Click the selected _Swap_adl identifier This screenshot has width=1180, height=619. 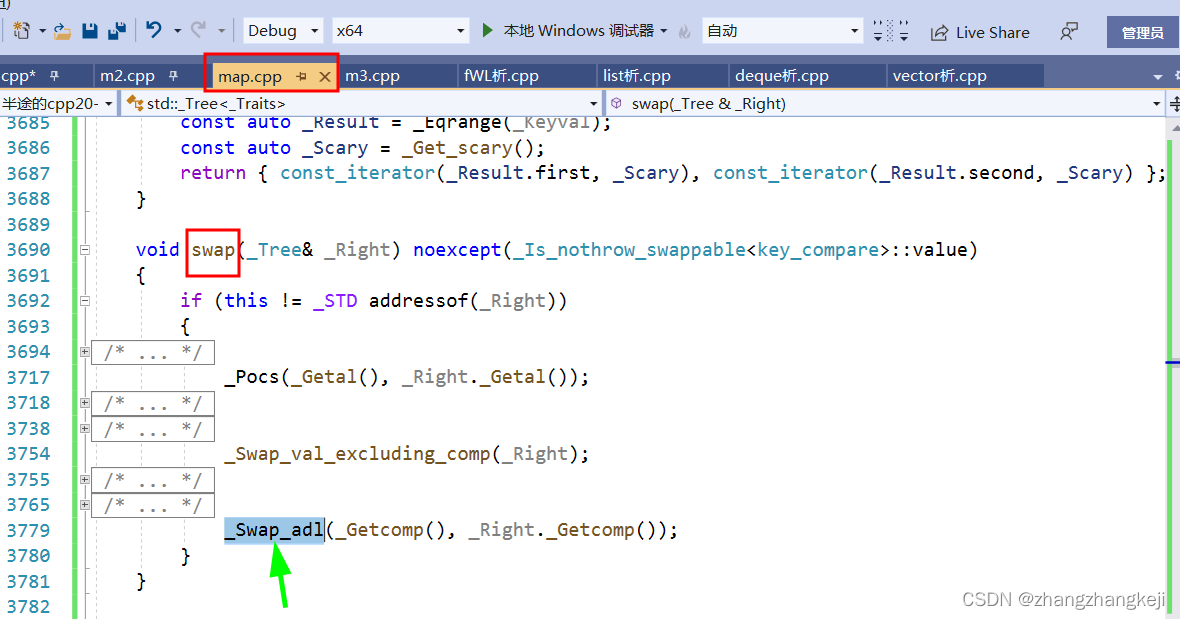[x=275, y=530]
